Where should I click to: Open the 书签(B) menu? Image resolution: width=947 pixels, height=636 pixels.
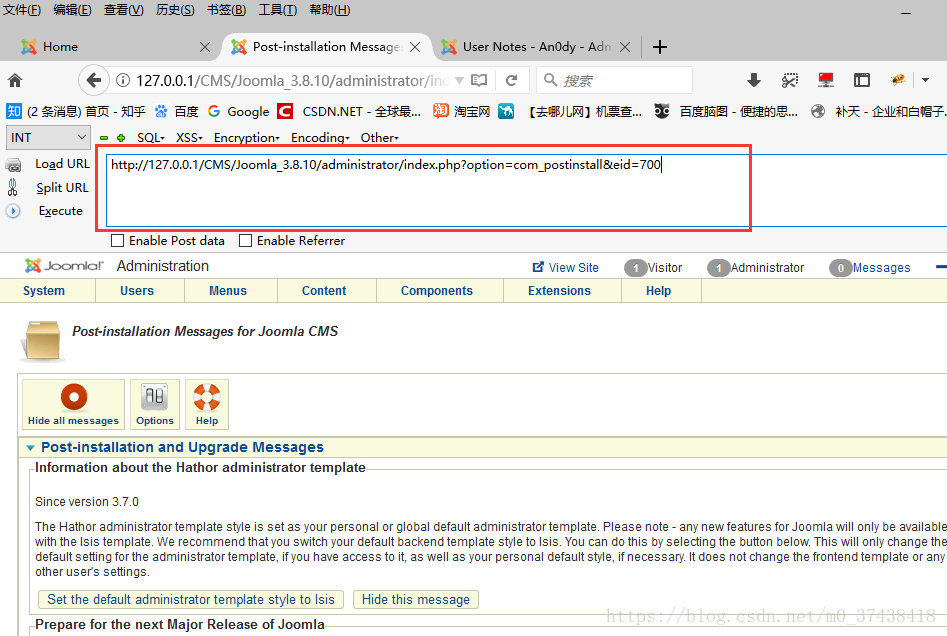click(x=226, y=10)
